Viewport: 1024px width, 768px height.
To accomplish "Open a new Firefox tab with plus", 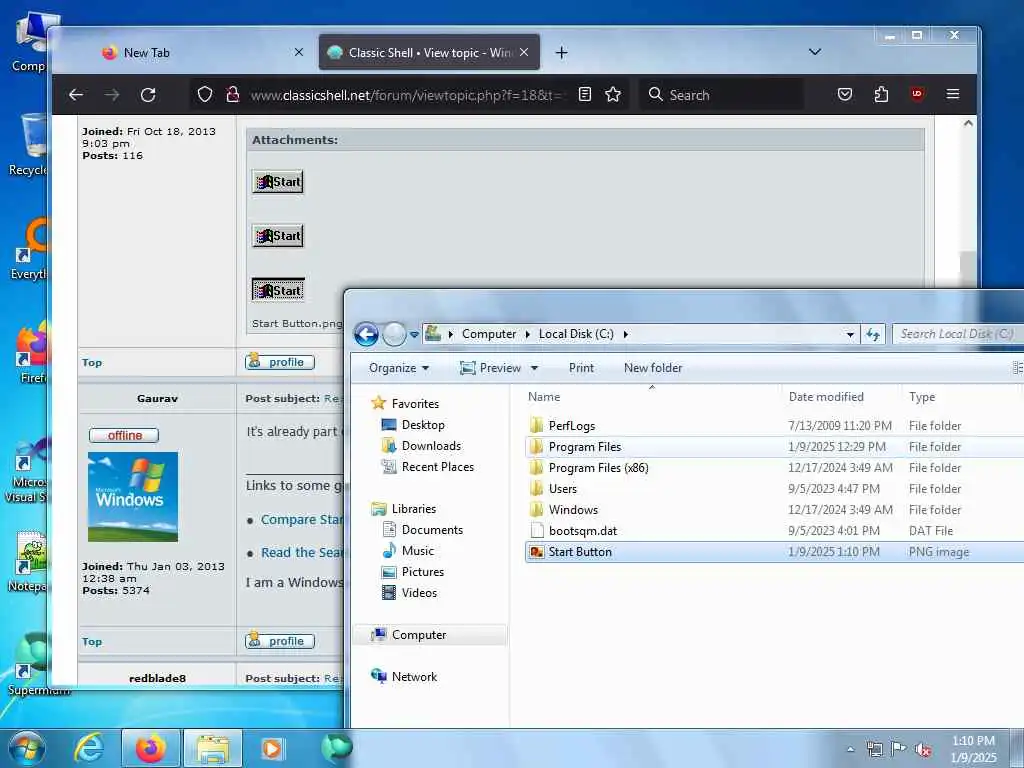I will [x=562, y=52].
